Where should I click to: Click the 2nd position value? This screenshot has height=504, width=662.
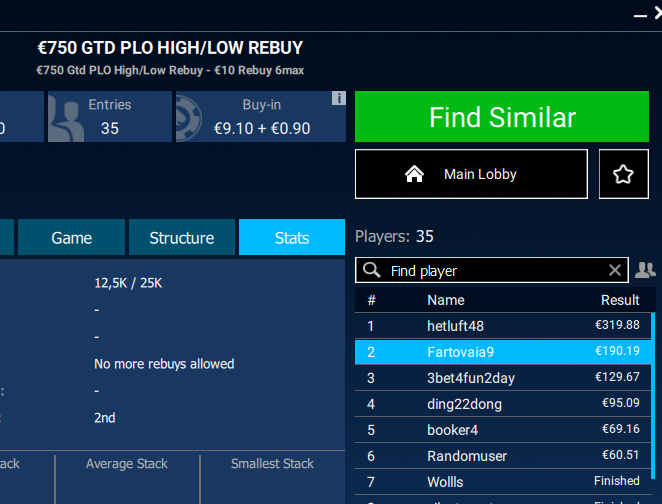105,418
